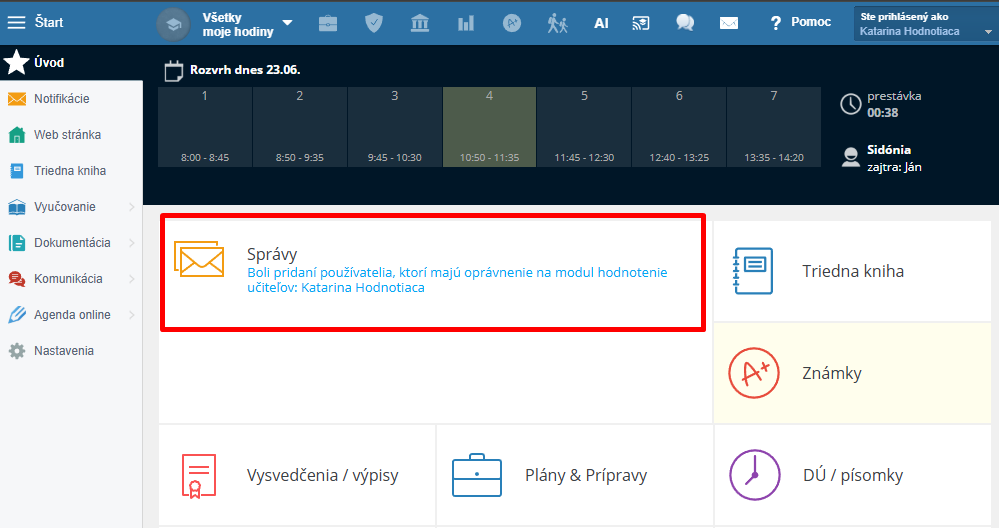Click the screen cast education icon
Viewport: 999px width, 528px height.
click(641, 24)
